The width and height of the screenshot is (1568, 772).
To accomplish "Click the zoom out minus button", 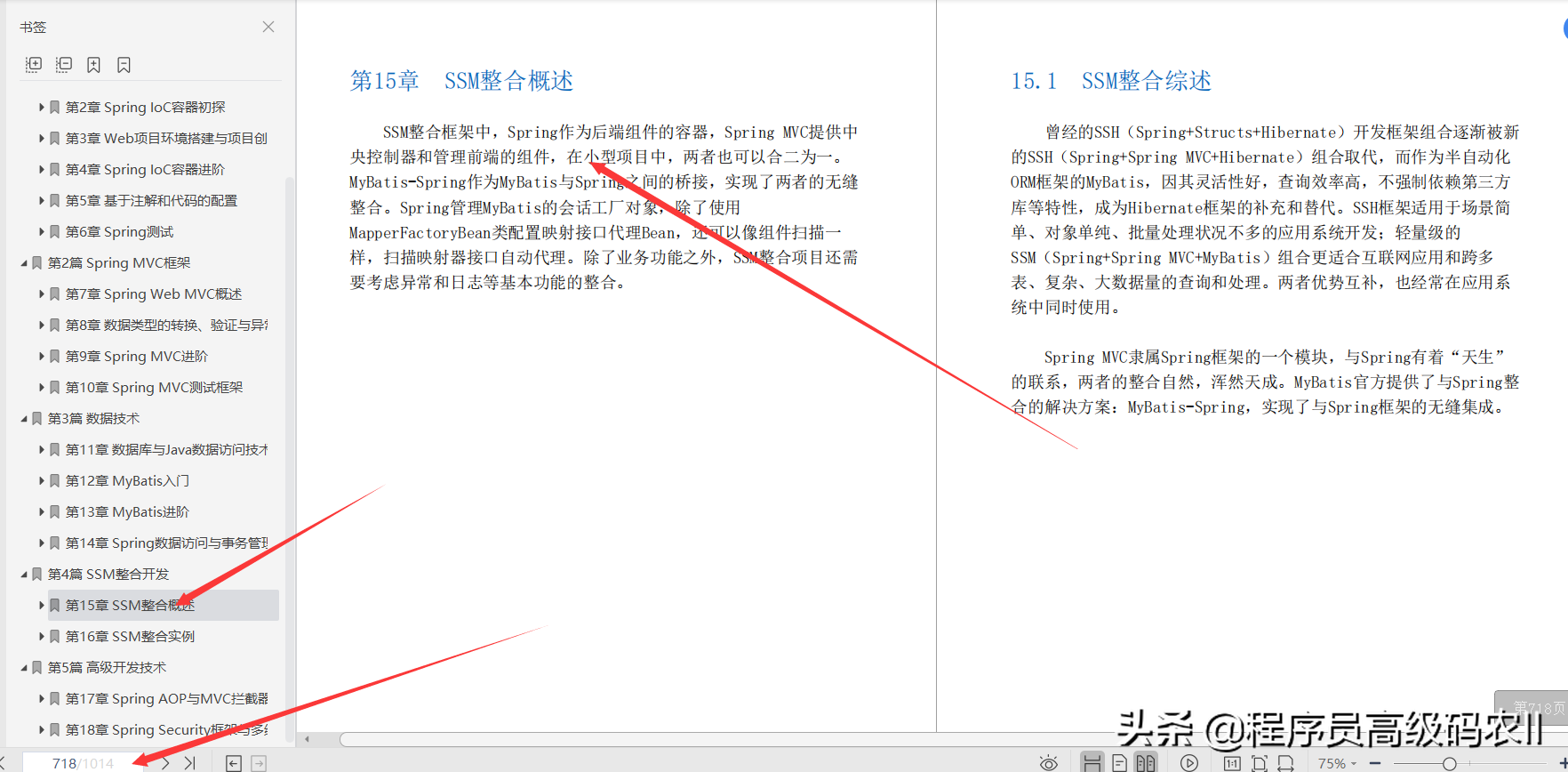I will point(1375,763).
